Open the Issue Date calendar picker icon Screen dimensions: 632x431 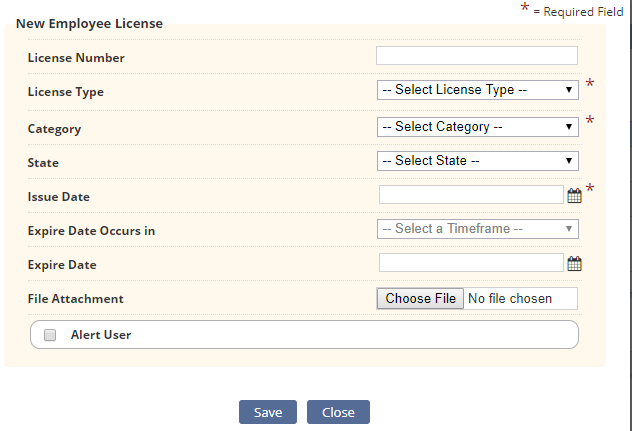tap(574, 196)
